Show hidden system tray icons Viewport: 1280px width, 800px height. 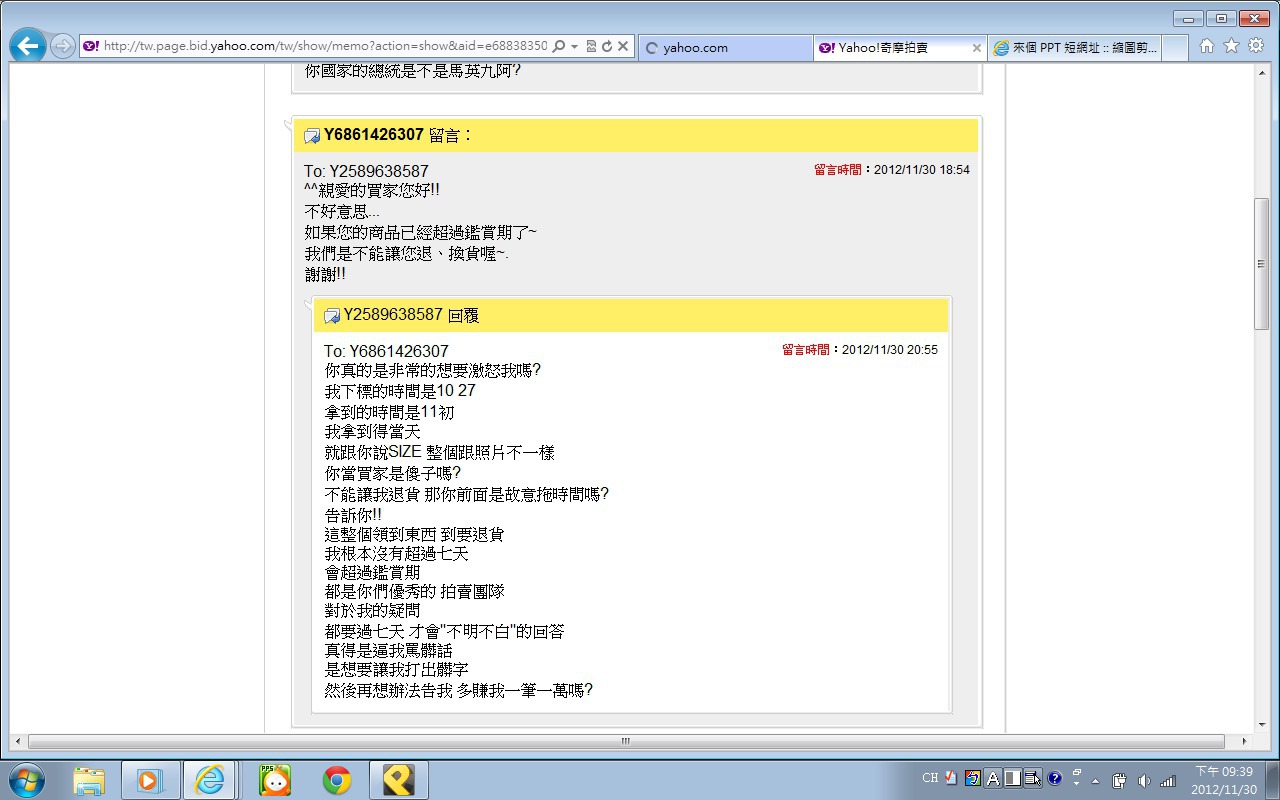pos(1095,780)
